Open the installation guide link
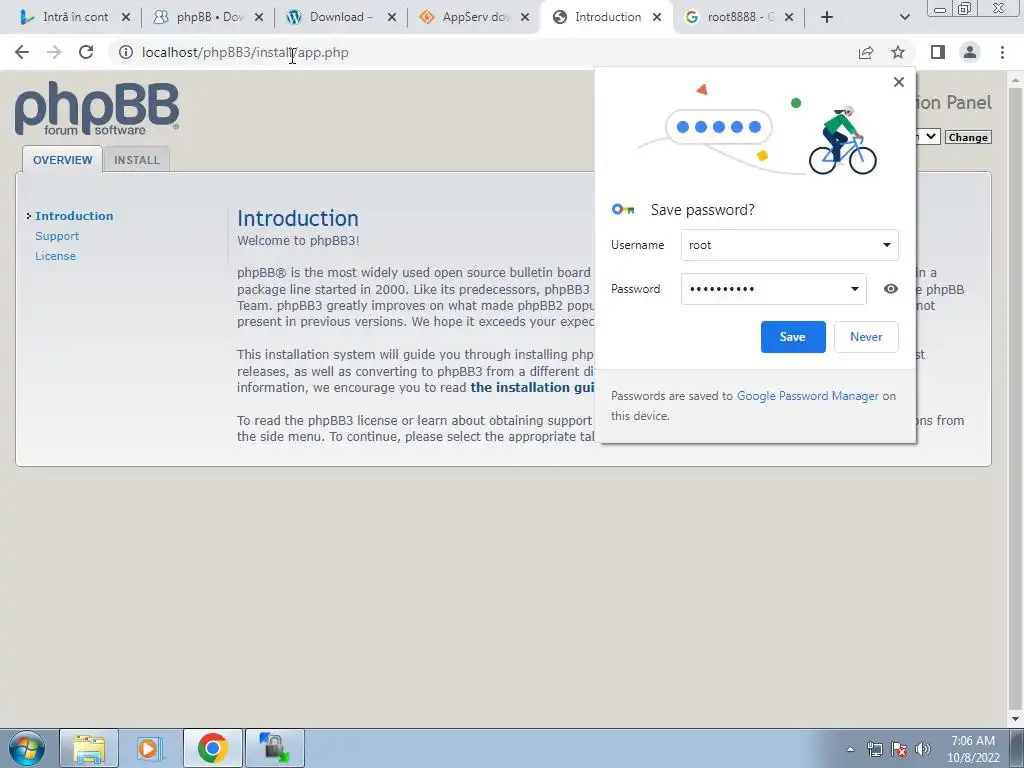Screen dimensions: 1024x768 (533, 387)
